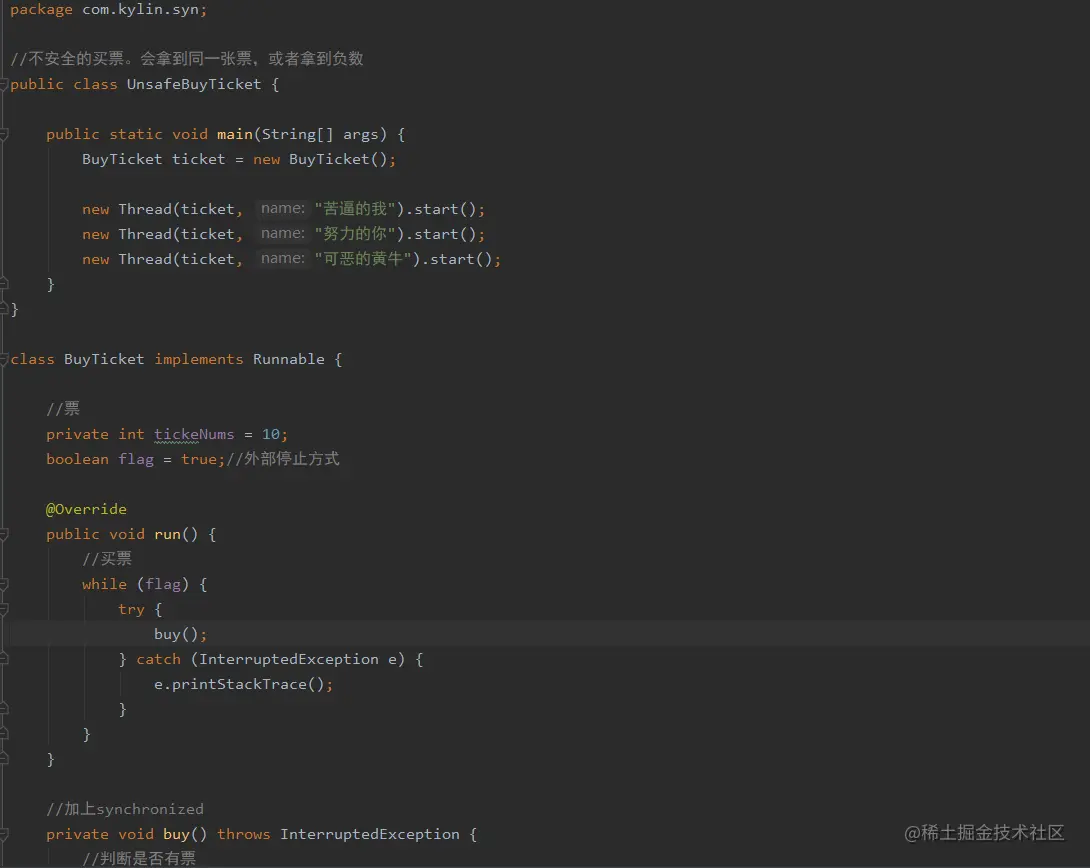Click the thread name string "可恶的黄牛"
Screen dimensions: 1090x868
[x=363, y=259]
